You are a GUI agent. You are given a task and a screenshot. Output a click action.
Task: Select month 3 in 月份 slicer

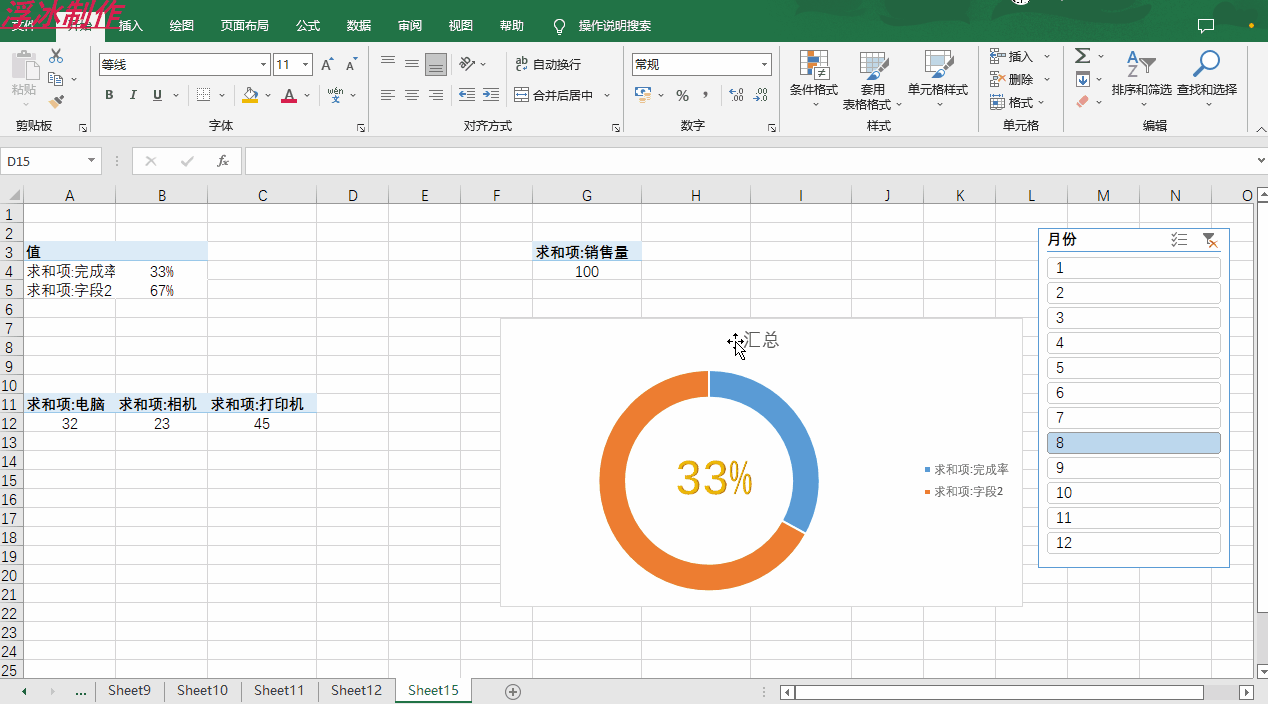point(1134,318)
